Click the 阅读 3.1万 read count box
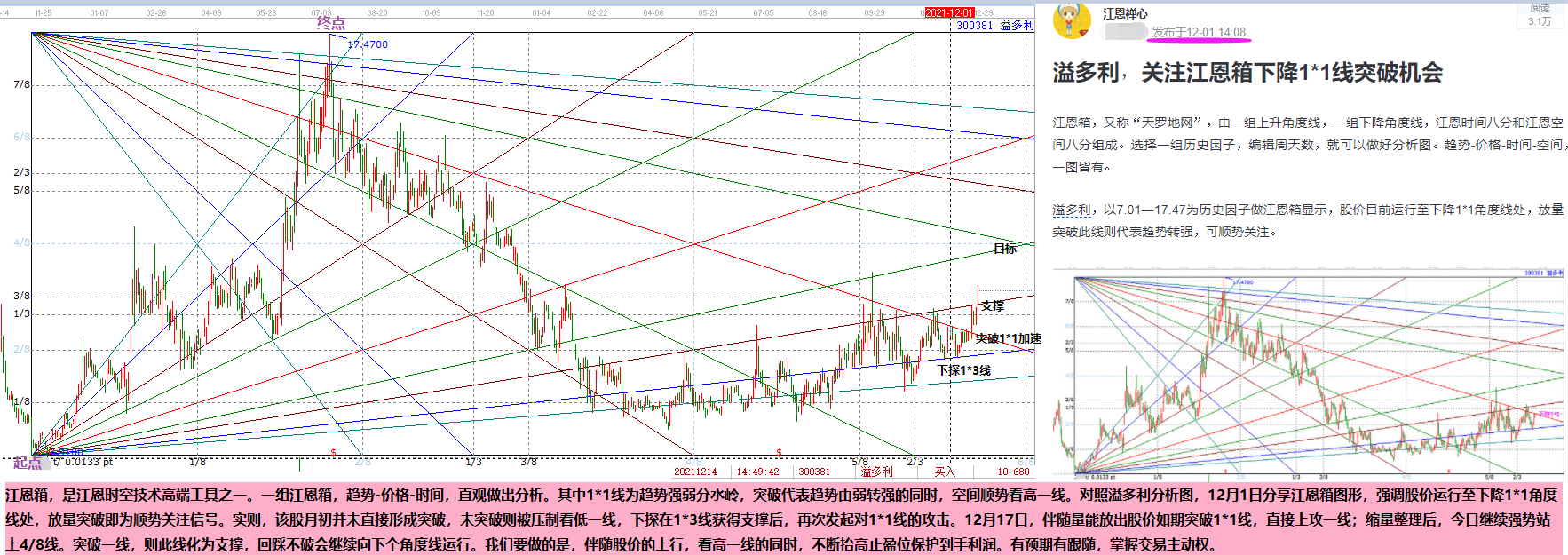1568x555 pixels. tap(1540, 14)
